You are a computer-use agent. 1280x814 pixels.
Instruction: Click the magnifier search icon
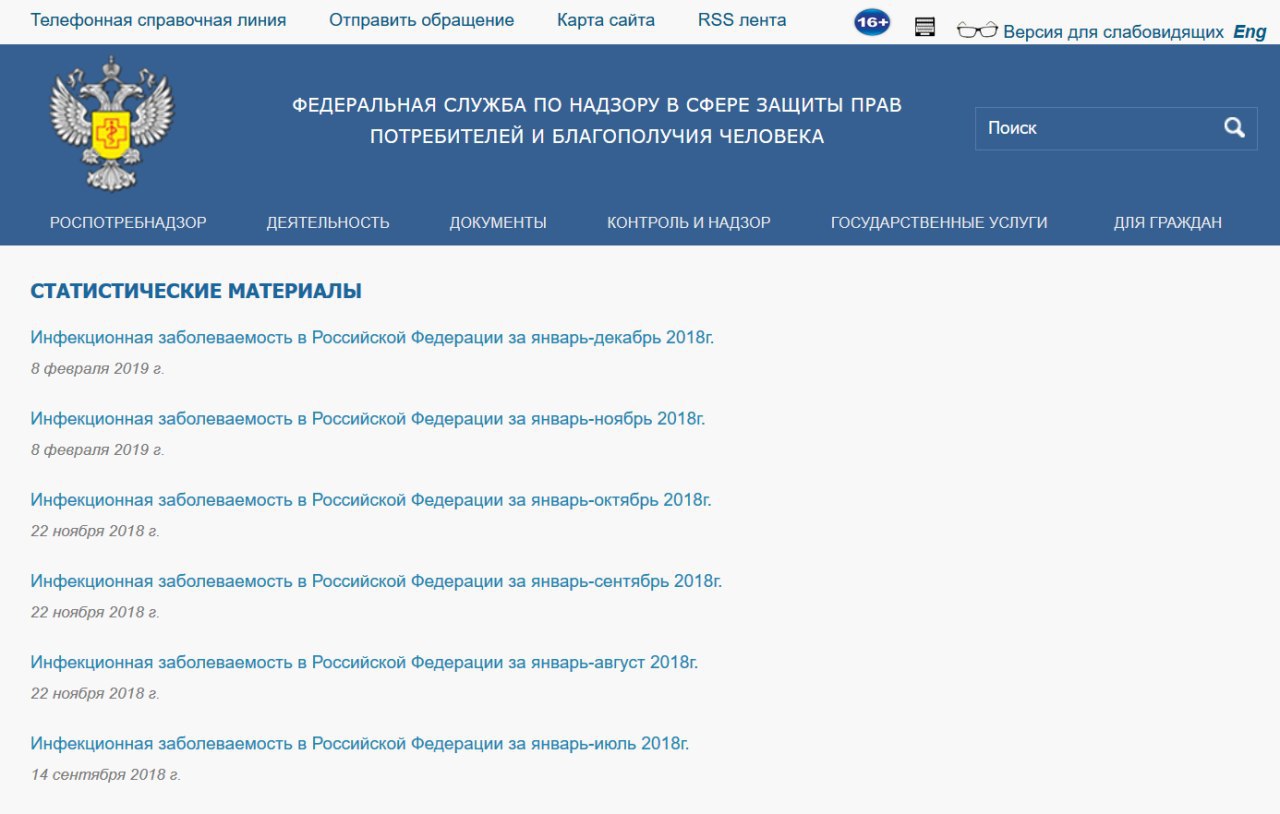pos(1234,128)
